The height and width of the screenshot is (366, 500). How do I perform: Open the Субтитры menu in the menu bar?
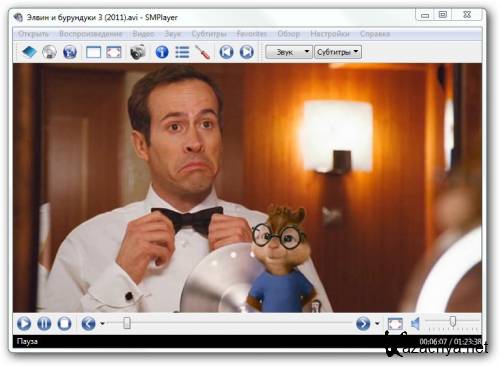(x=209, y=34)
